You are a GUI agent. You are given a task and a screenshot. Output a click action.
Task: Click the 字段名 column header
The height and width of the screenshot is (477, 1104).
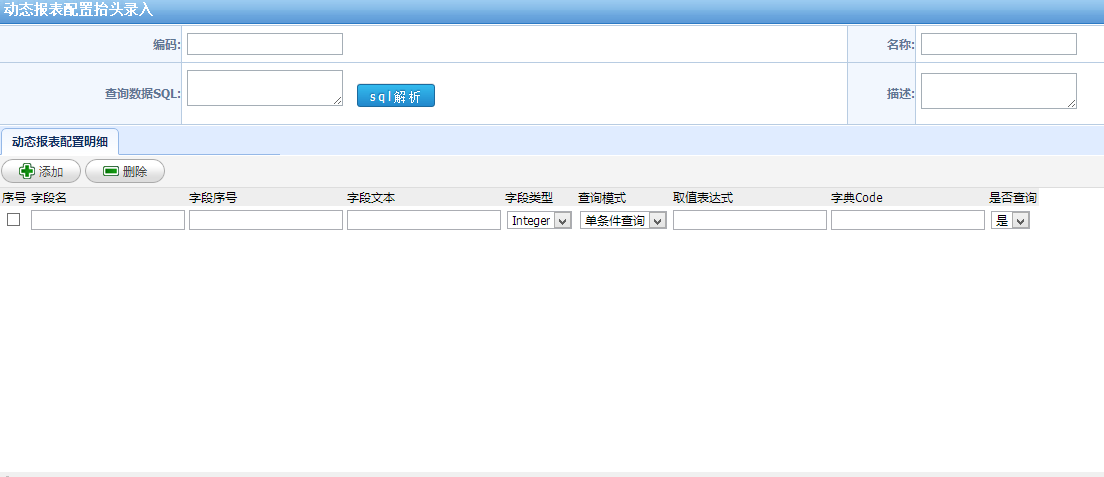49,198
